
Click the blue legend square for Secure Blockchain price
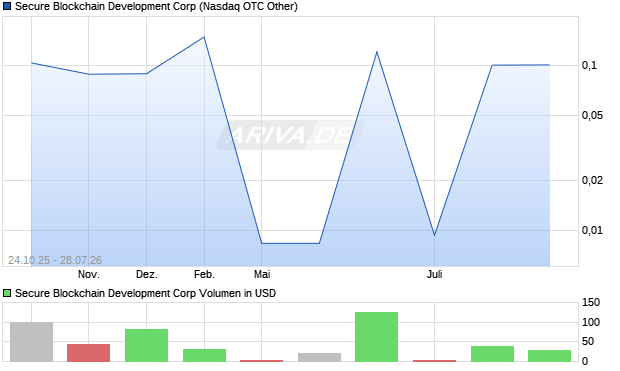tap(7, 7)
